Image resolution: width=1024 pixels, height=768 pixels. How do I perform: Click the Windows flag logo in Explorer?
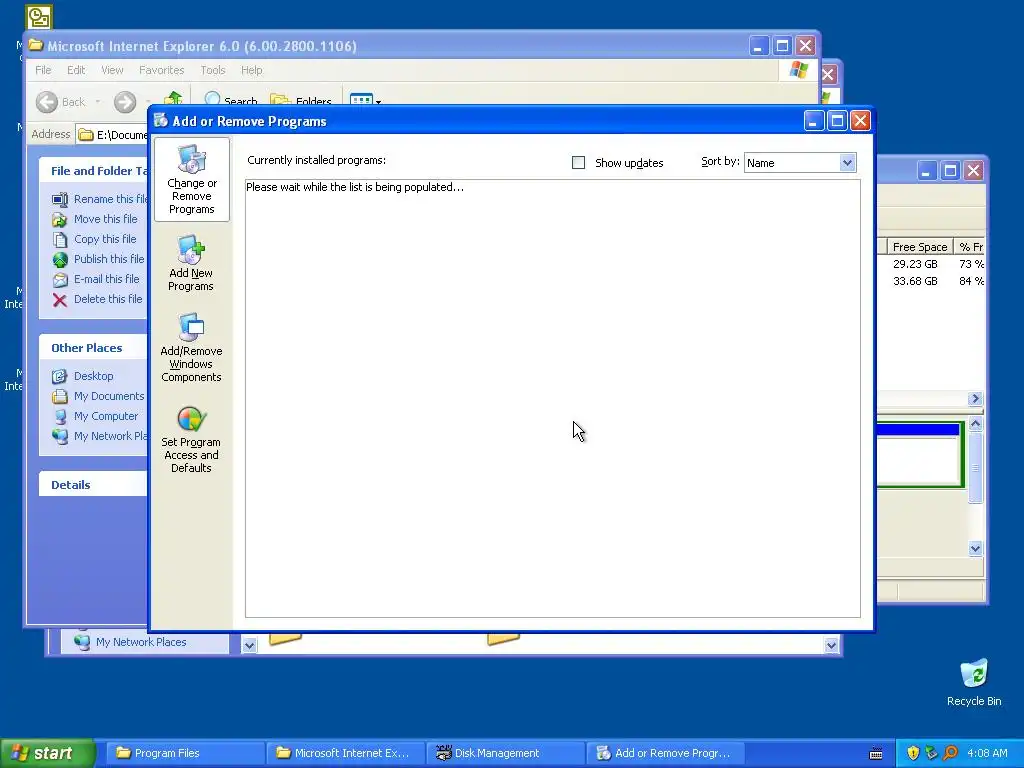[798, 70]
